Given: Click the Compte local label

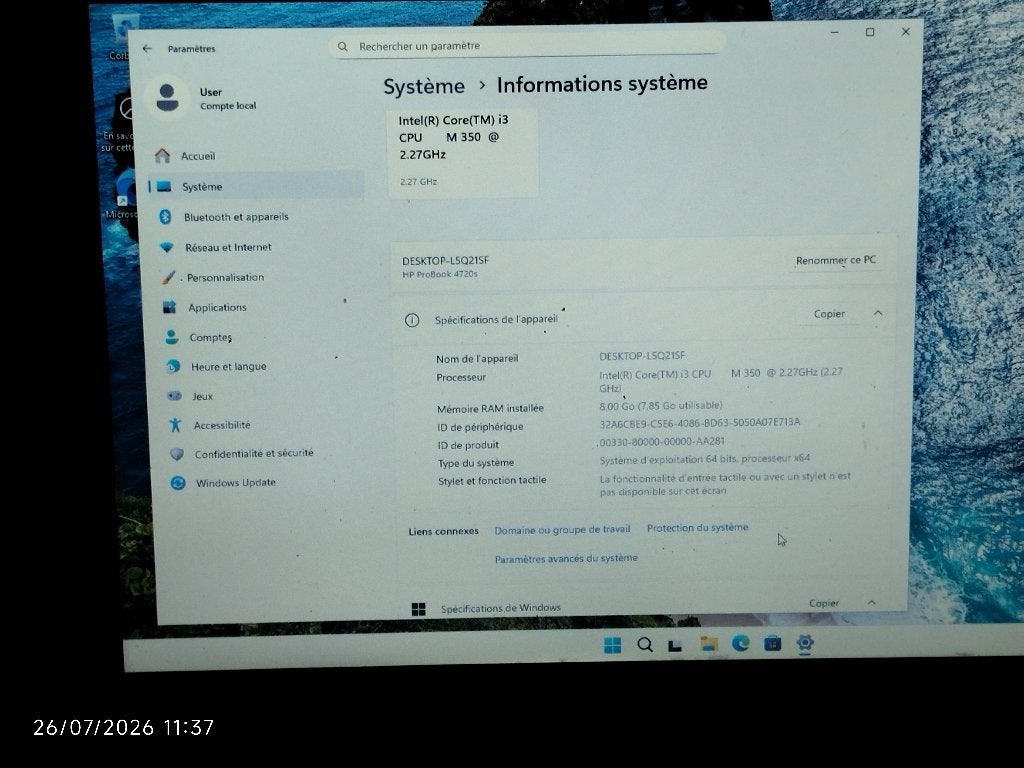Looking at the screenshot, I should pos(228,106).
